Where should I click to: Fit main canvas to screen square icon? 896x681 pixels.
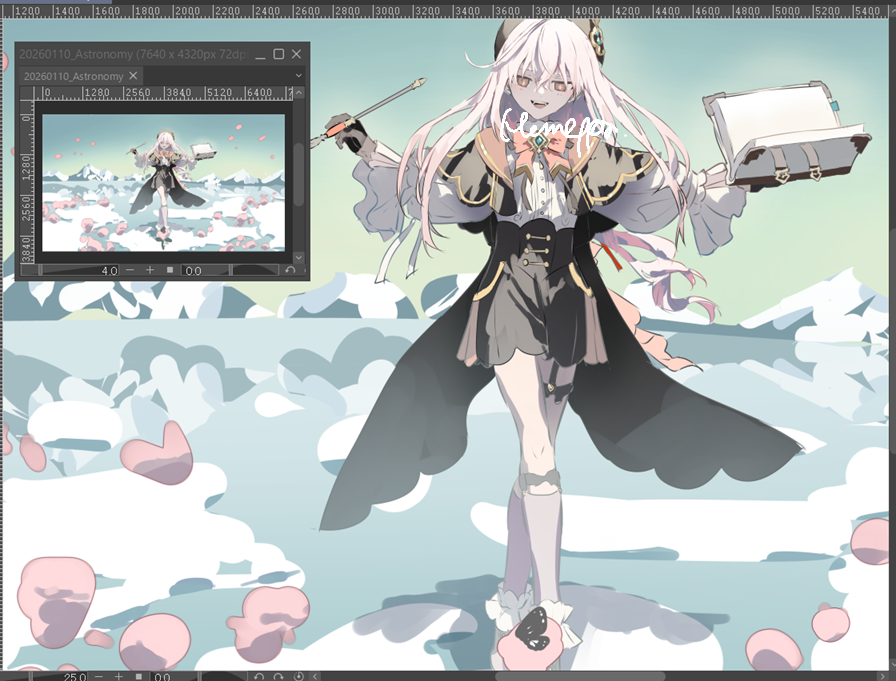pyautogui.click(x=138, y=676)
